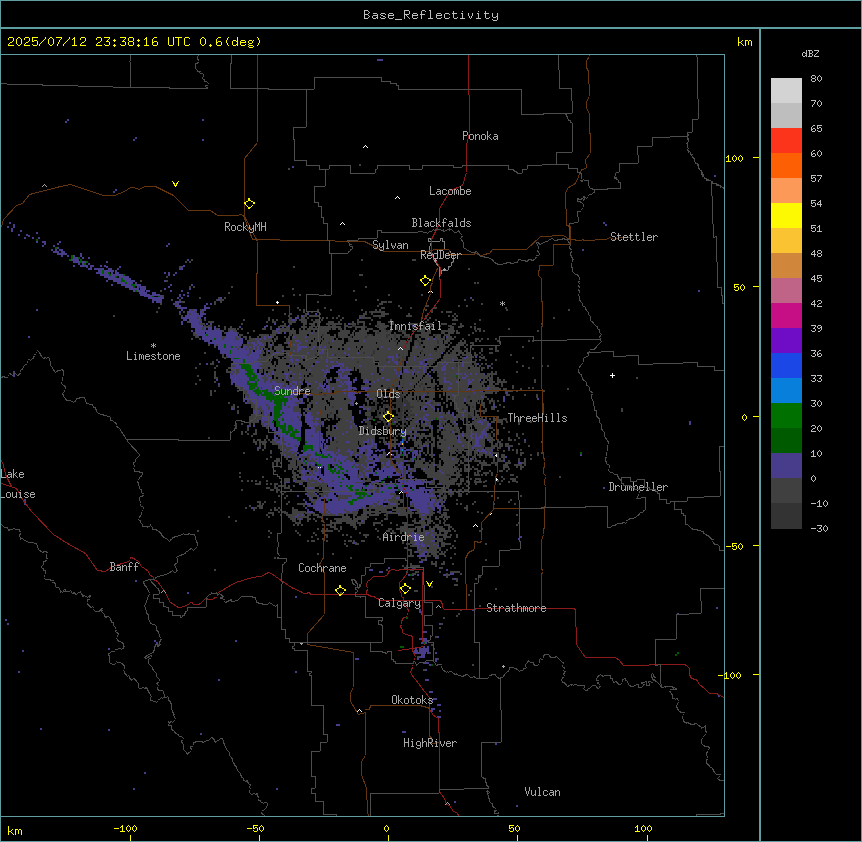Click the asterisk marker above Limestone label
Screen dimensions: 862x842
pos(153,346)
